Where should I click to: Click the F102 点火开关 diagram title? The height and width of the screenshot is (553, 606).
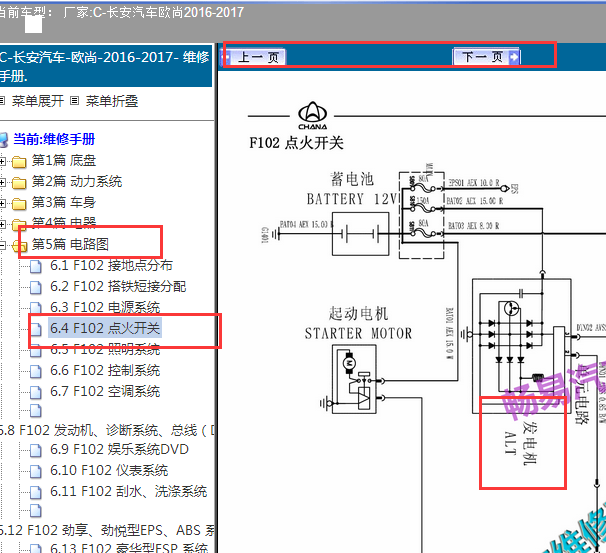pos(296,143)
